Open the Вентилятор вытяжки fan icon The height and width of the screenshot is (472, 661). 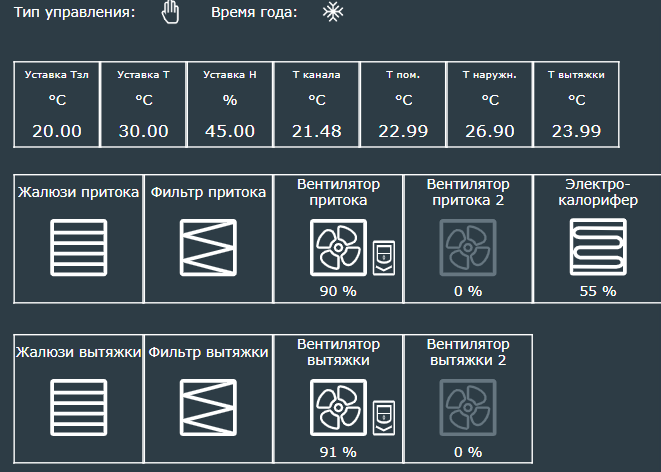coord(338,408)
